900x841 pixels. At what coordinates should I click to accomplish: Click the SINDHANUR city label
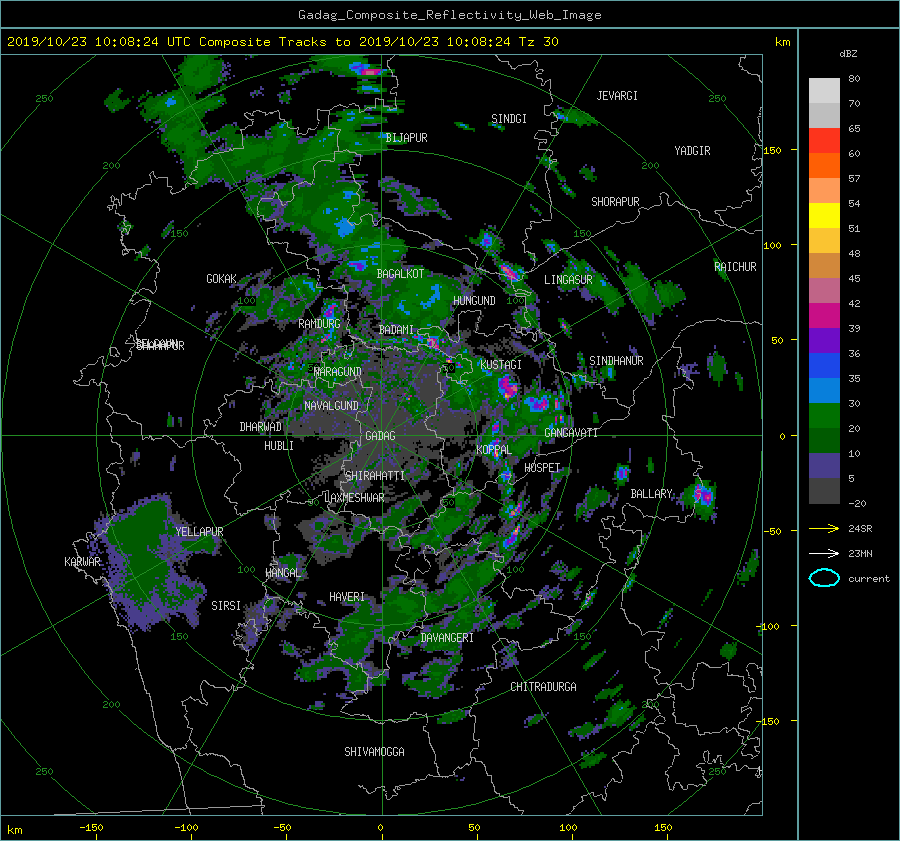(x=616, y=361)
